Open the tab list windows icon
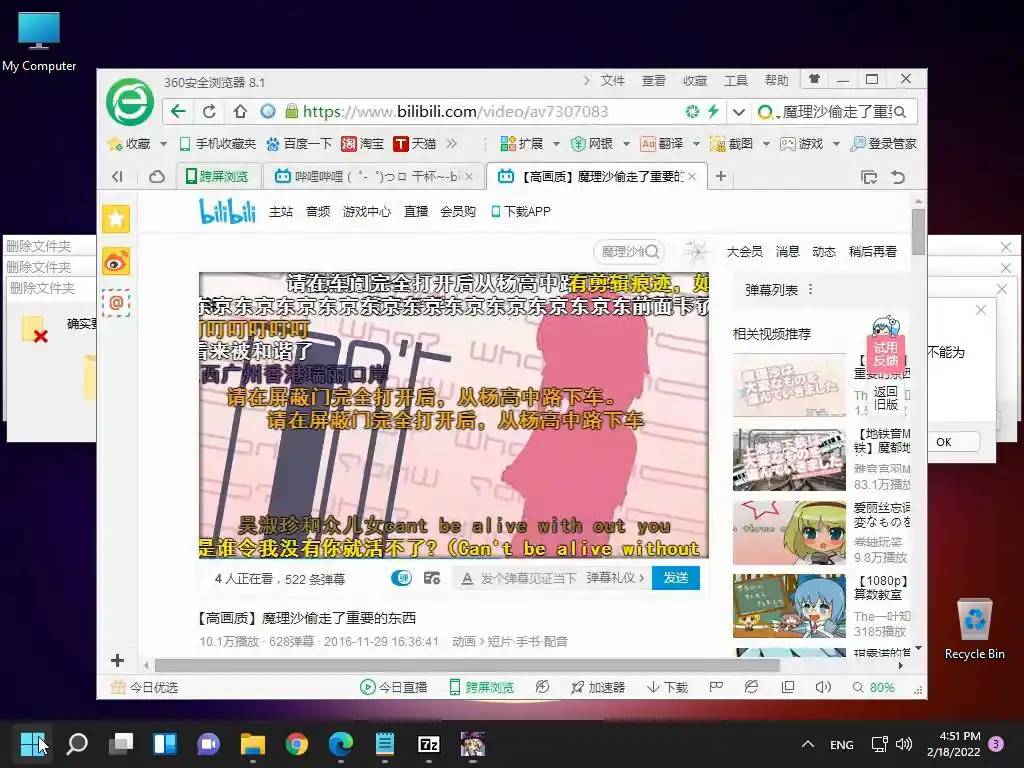The height and width of the screenshot is (768, 1024). click(869, 177)
